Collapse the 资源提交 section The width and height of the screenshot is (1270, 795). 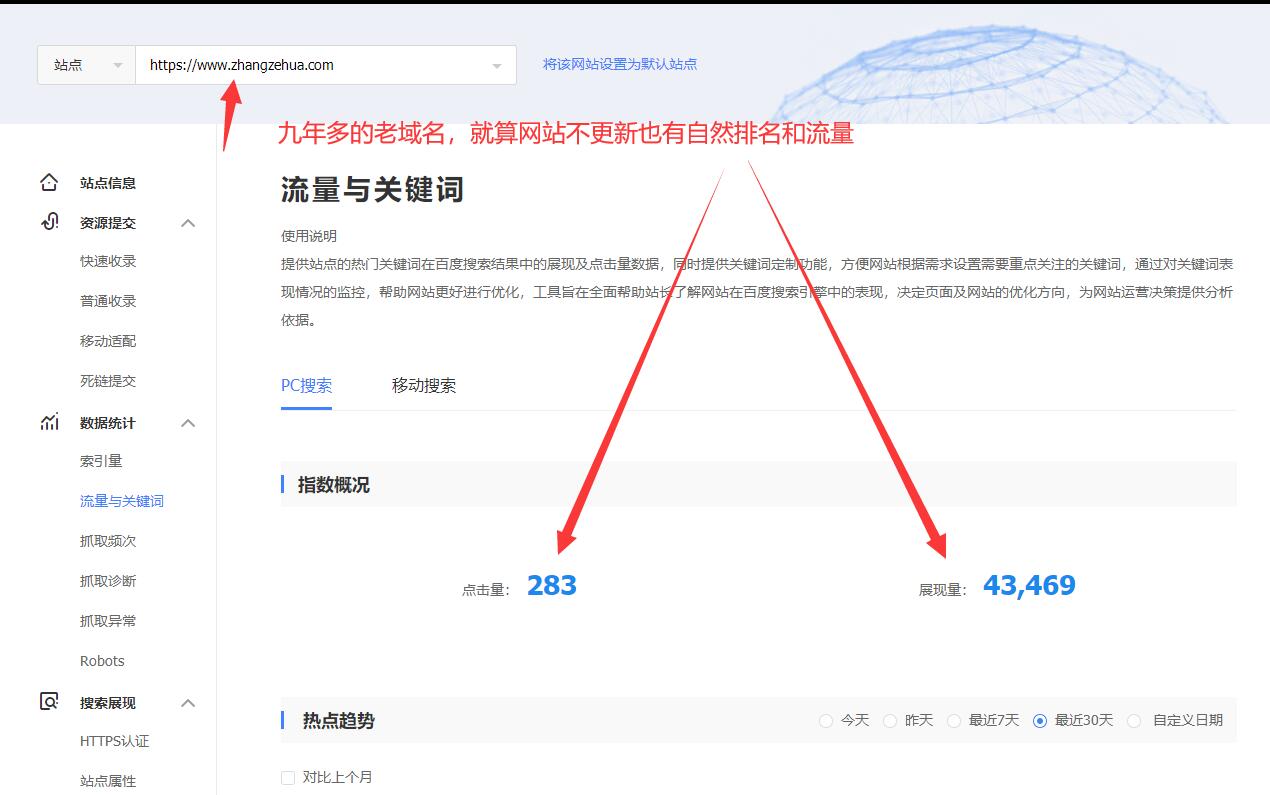tap(188, 222)
